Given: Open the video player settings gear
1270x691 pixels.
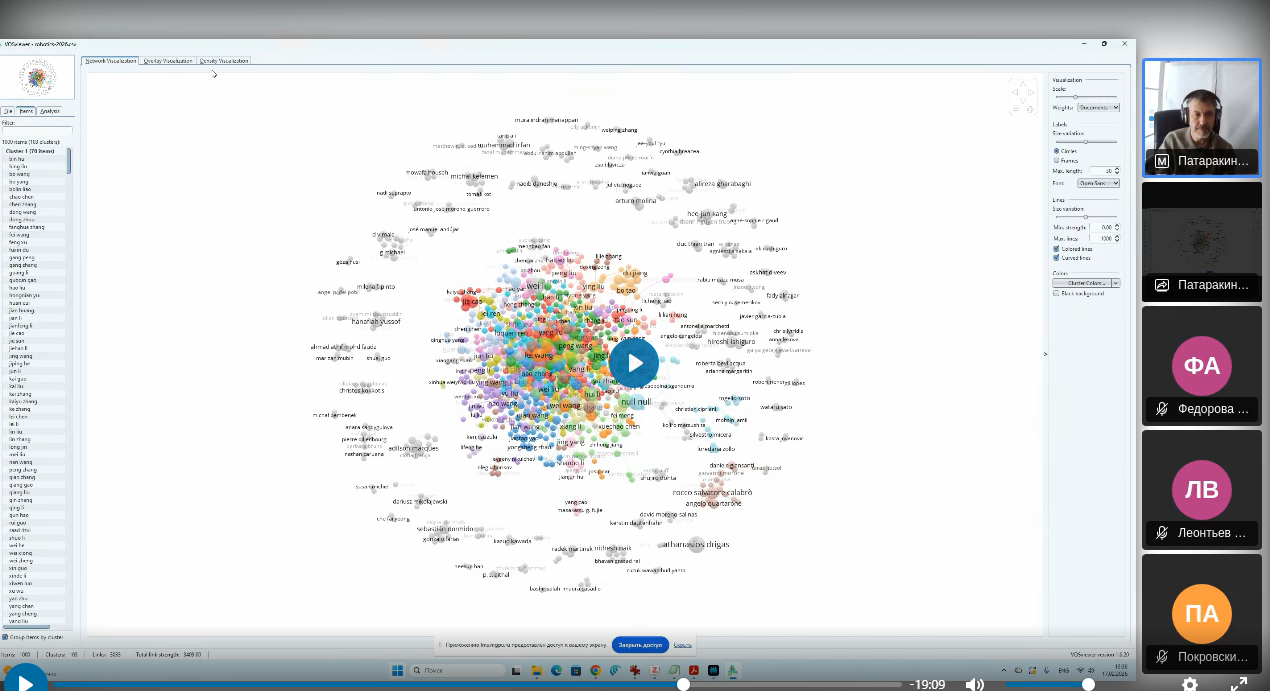Looking at the screenshot, I should [1189, 684].
